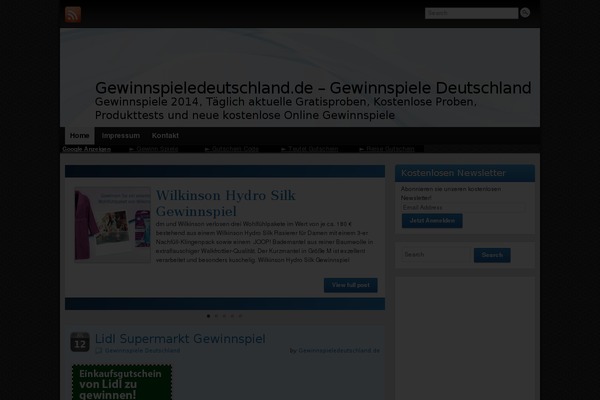Focus the newsletter Email Address field

463,207
